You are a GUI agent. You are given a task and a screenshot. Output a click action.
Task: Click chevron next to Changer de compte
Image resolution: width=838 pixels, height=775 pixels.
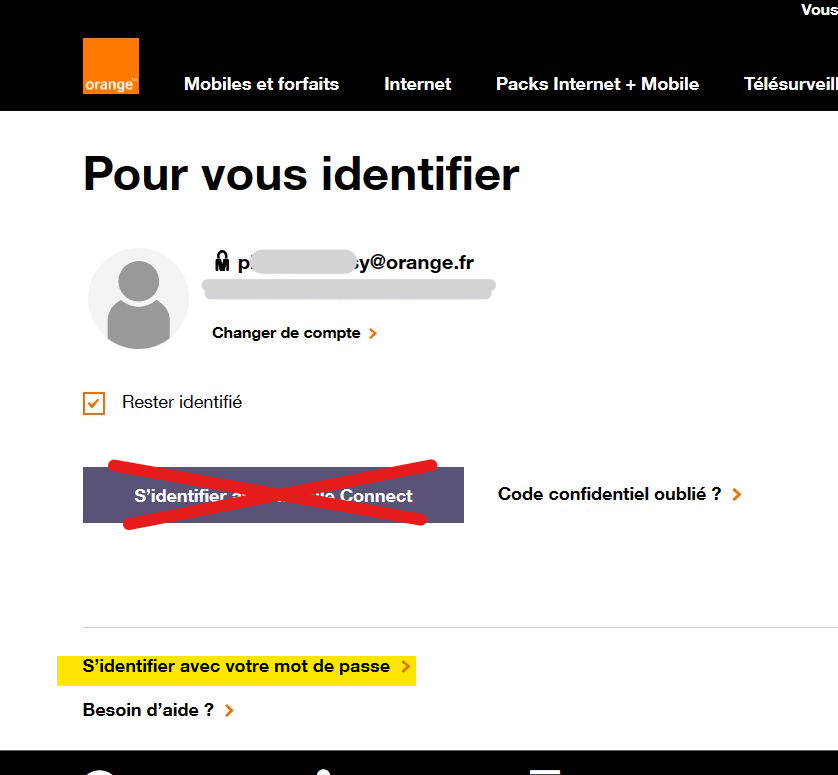(x=373, y=334)
